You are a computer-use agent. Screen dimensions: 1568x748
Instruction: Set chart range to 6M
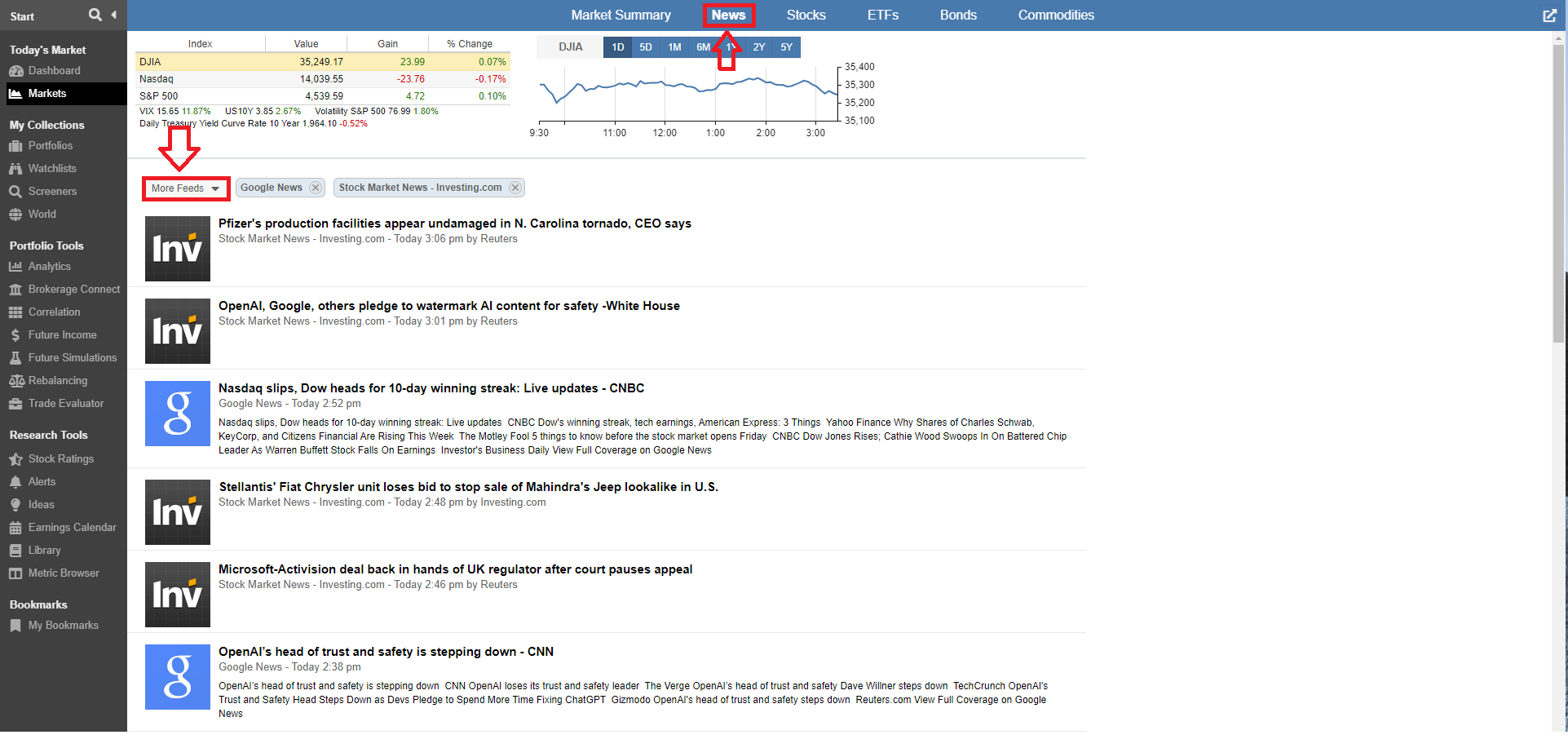pyautogui.click(x=703, y=47)
